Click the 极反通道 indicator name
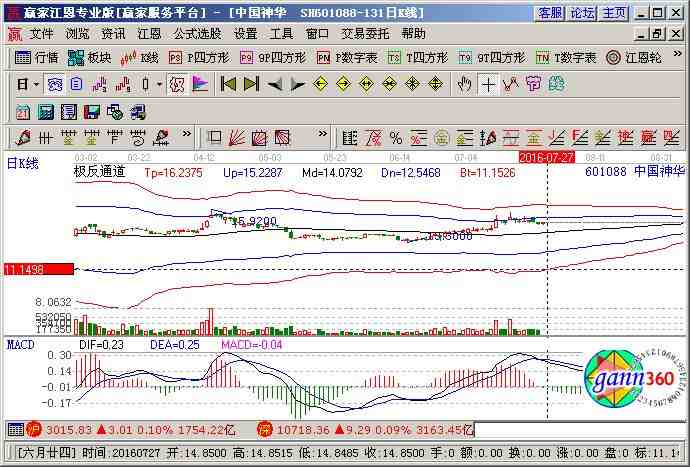This screenshot has height=467, width=690. pyautogui.click(x=99, y=172)
